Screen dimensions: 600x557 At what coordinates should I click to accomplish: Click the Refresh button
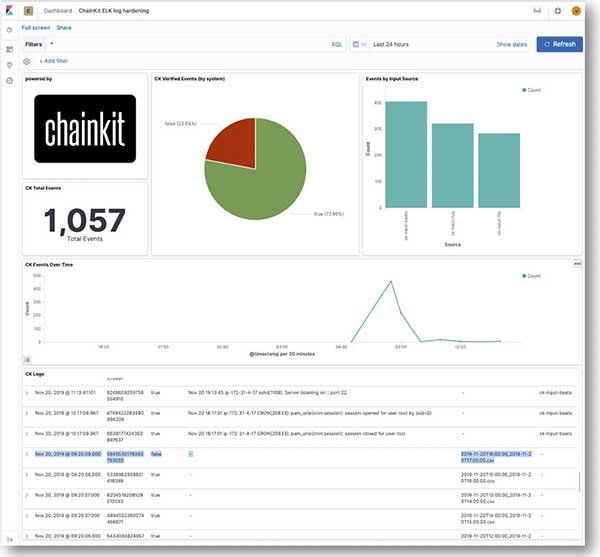pyautogui.click(x=559, y=44)
